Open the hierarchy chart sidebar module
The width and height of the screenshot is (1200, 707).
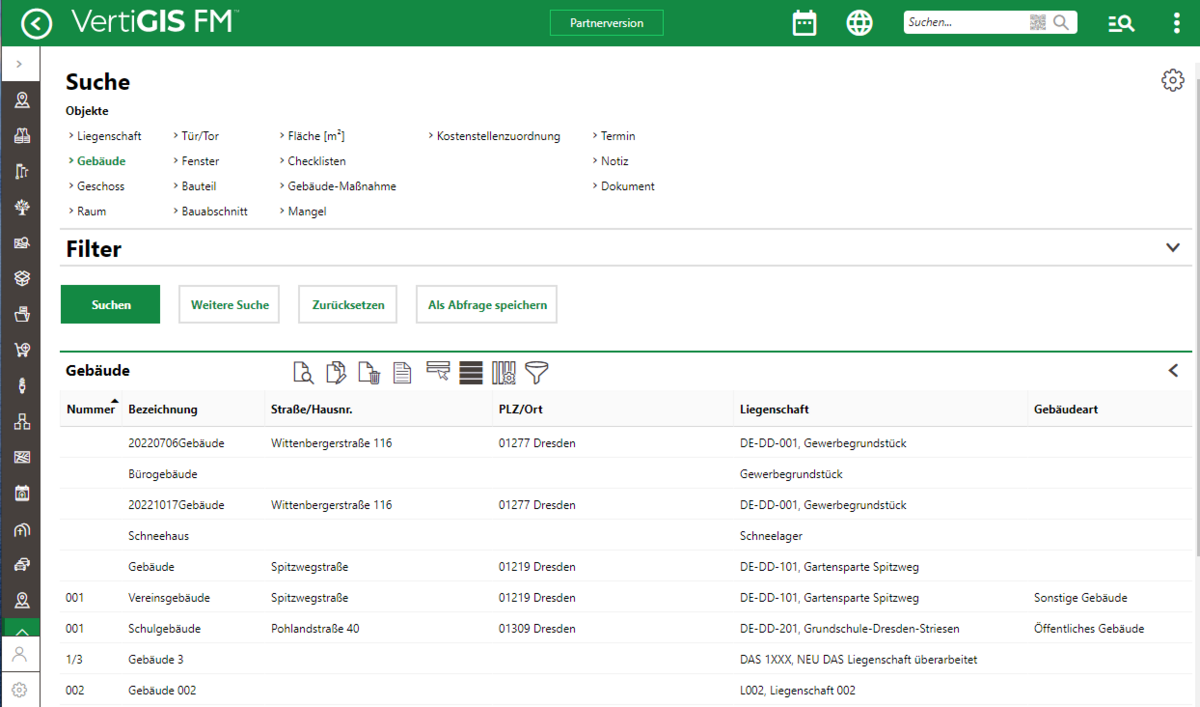tap(21, 421)
